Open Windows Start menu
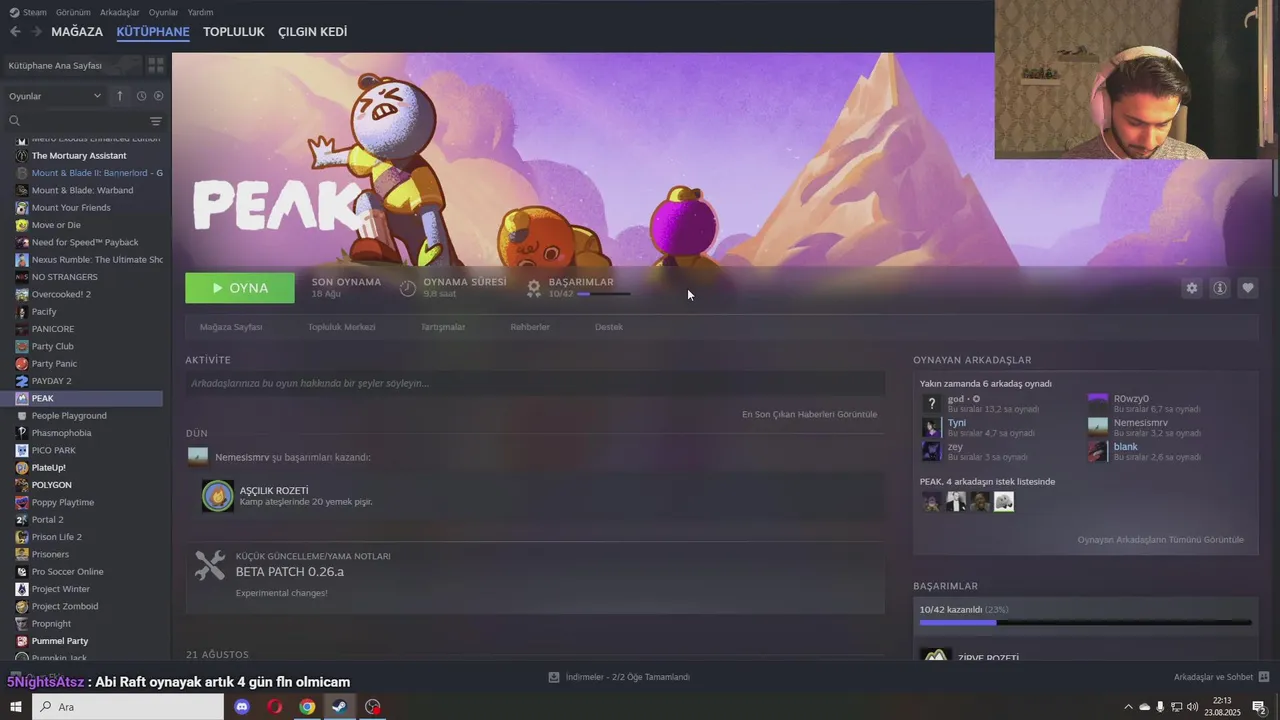The image size is (1280, 720). (15, 707)
